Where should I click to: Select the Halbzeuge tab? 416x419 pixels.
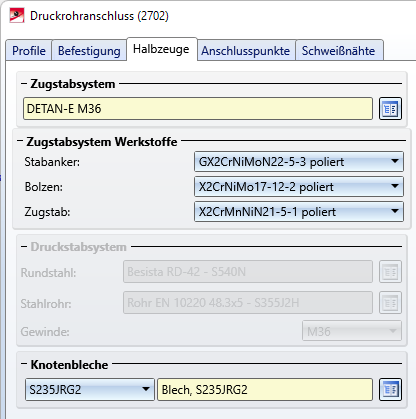[x=161, y=49]
